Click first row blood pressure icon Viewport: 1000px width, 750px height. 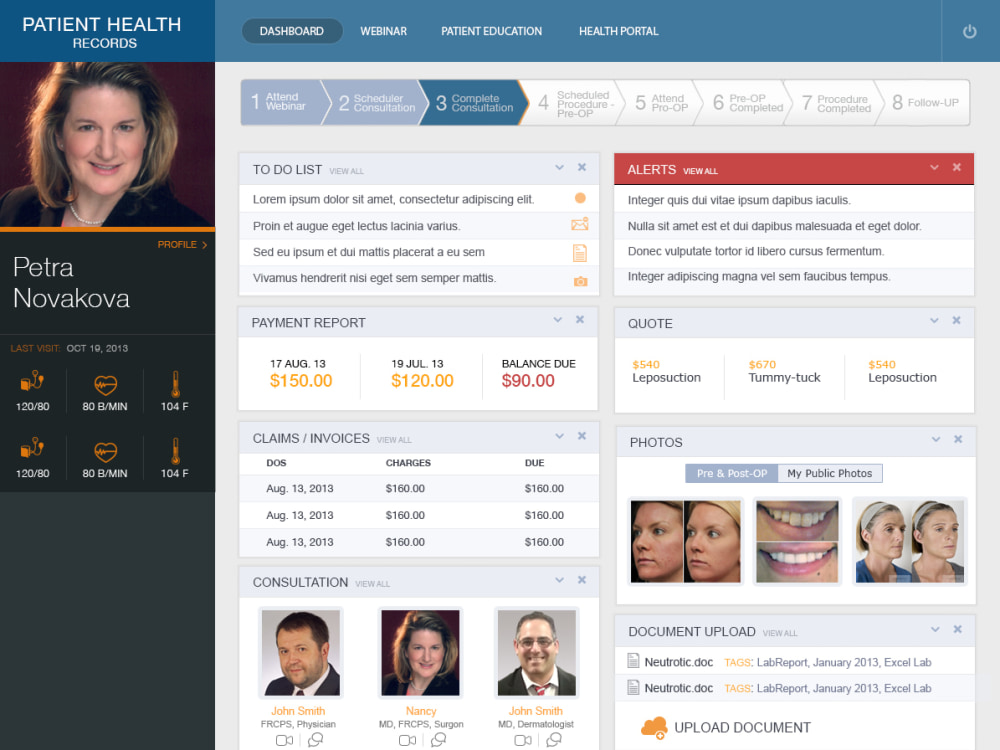click(x=32, y=381)
